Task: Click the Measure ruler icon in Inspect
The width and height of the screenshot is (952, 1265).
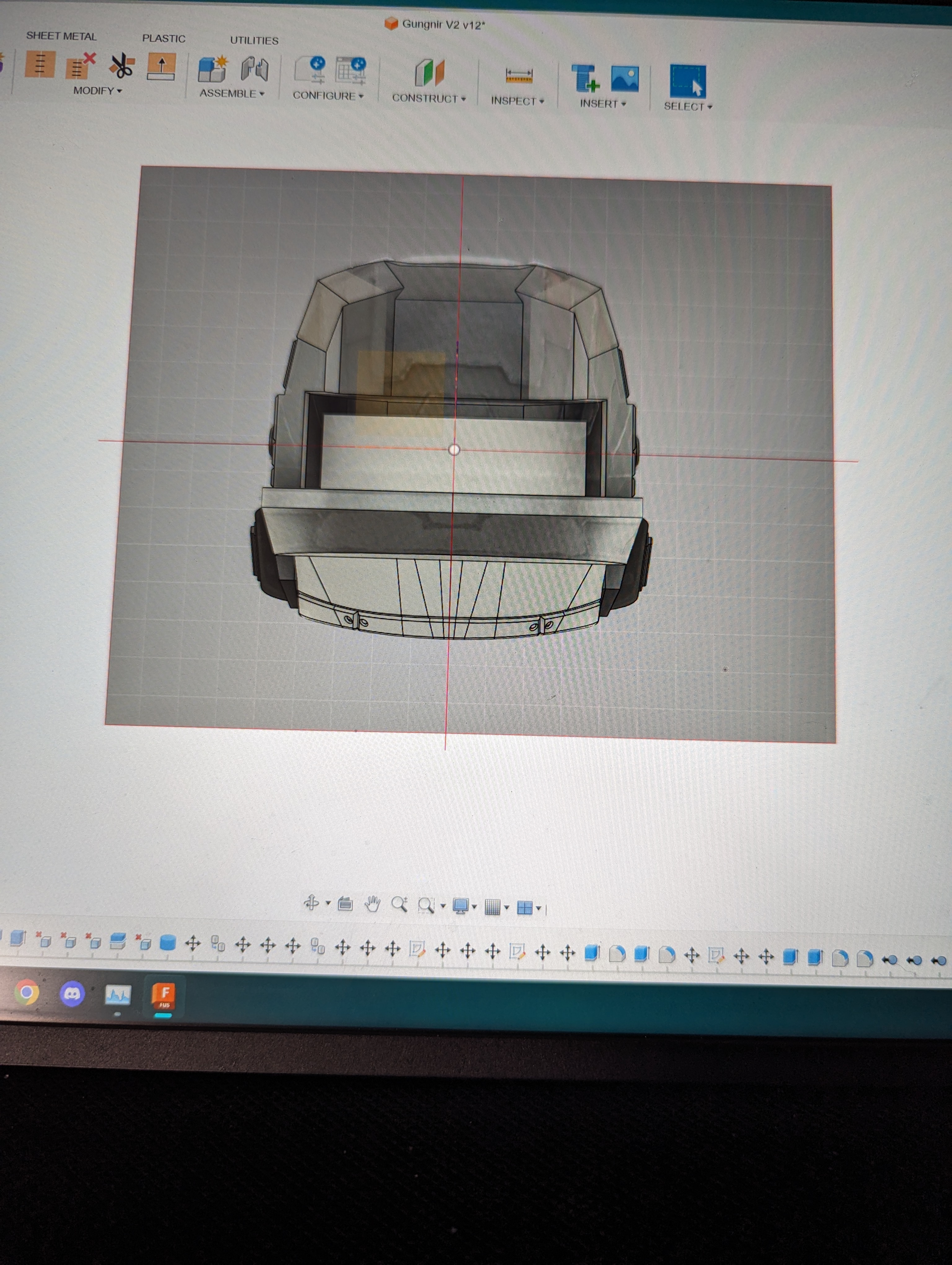Action: pos(519,75)
